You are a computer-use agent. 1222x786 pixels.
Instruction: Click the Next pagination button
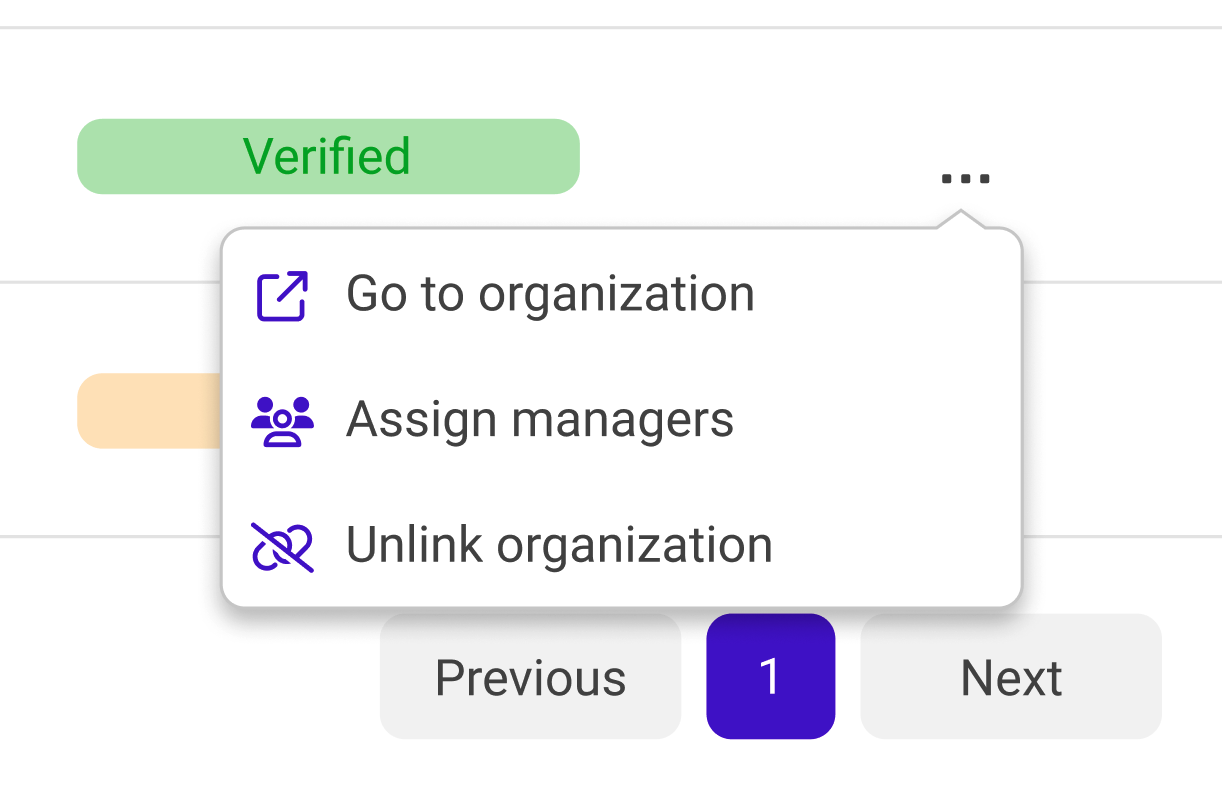[x=1011, y=676]
